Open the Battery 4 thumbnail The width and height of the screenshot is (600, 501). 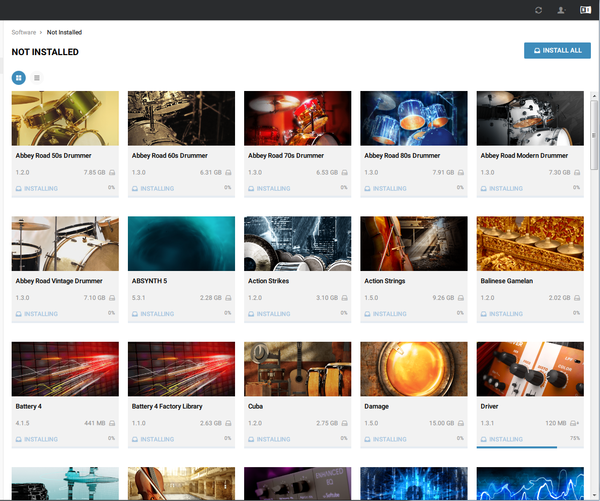(65, 369)
